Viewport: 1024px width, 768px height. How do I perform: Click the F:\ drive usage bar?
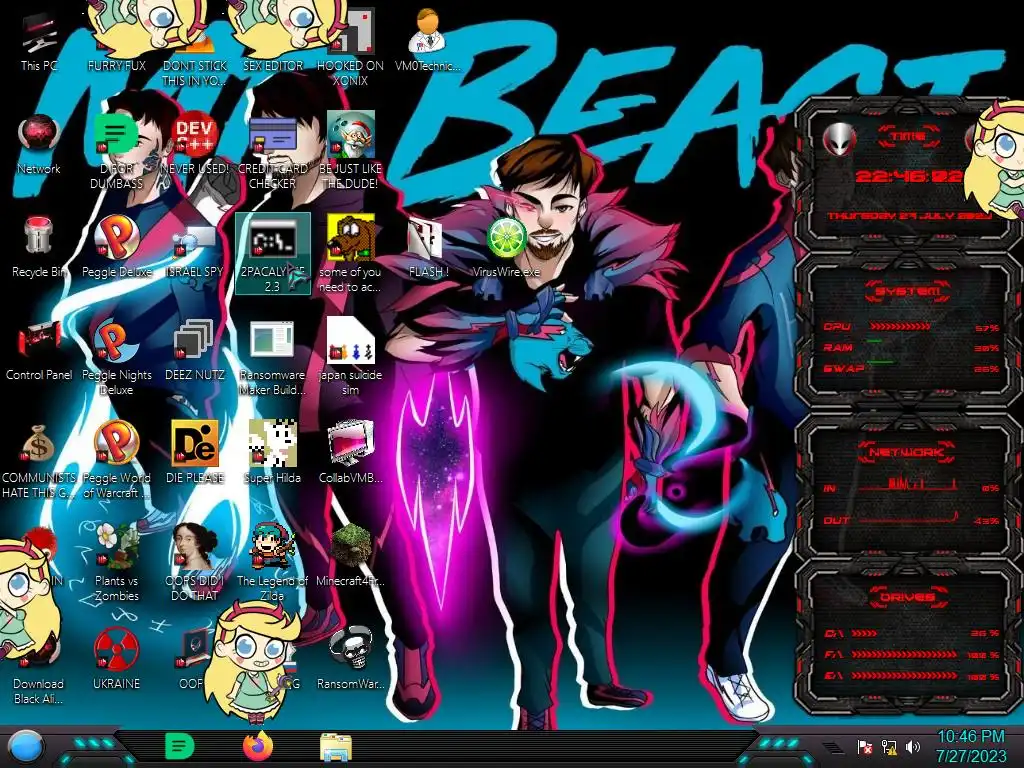coord(904,654)
